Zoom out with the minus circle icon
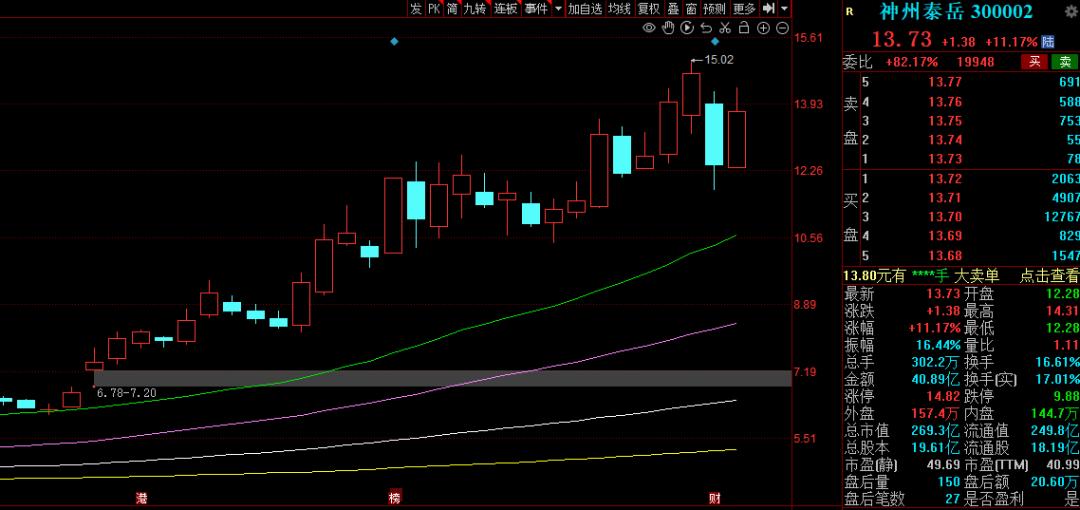Viewport: 1080px width, 510px height. pos(782,28)
